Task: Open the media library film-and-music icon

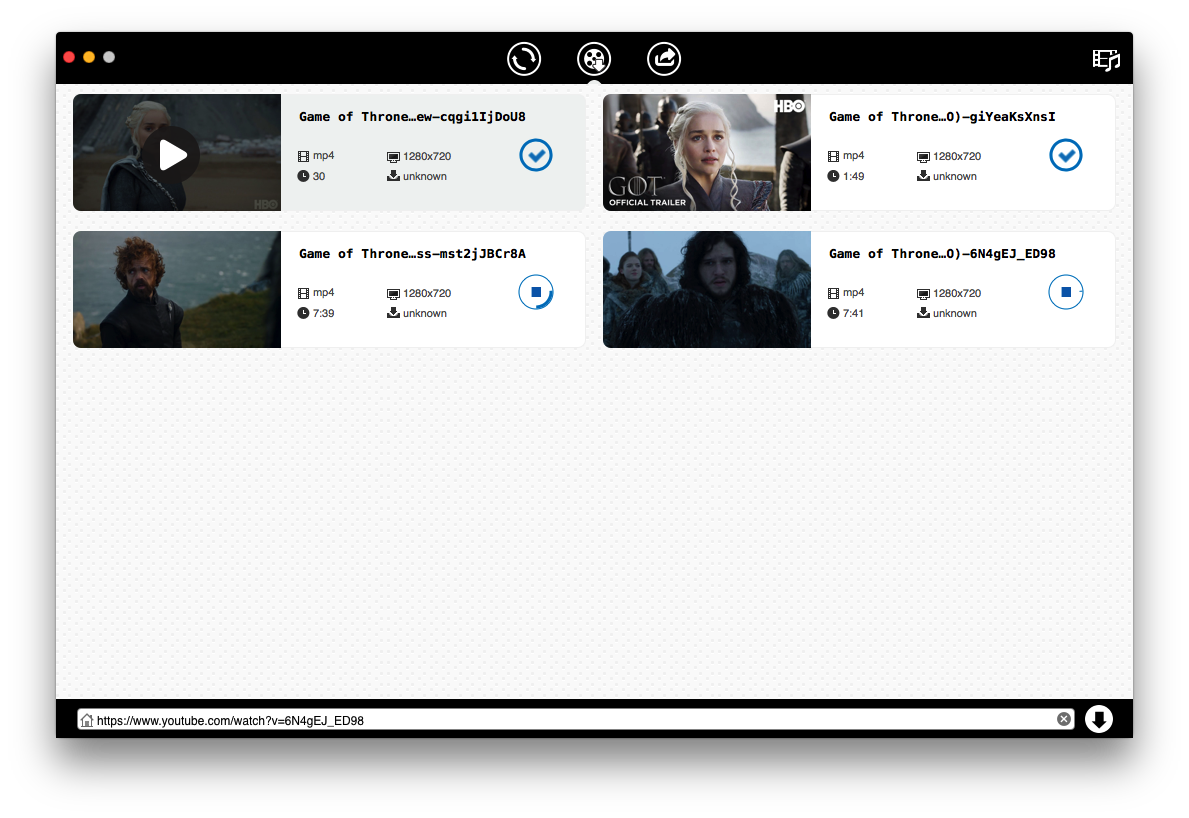Action: click(1106, 60)
